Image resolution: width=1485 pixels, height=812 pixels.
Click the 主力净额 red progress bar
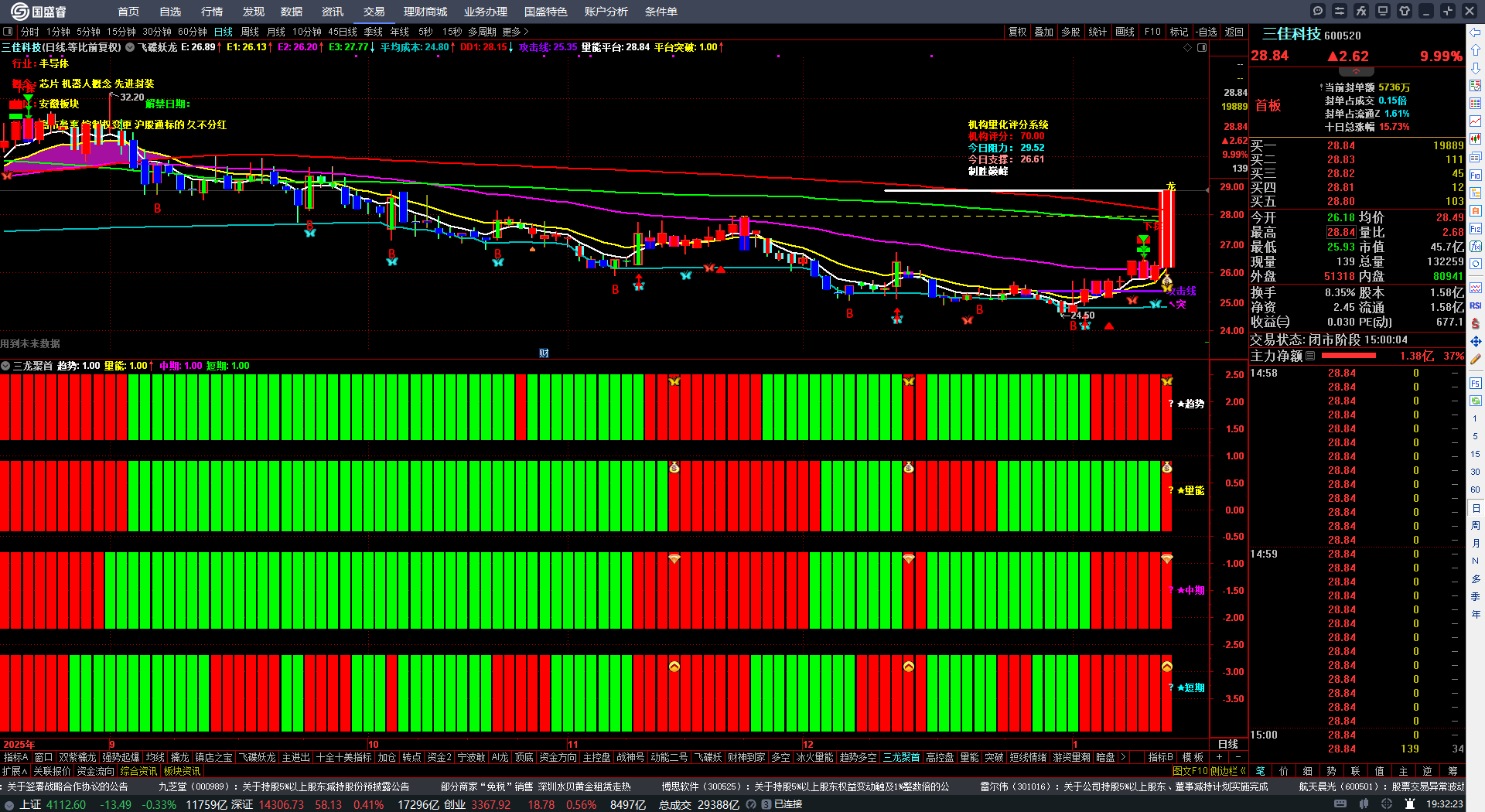(1349, 356)
